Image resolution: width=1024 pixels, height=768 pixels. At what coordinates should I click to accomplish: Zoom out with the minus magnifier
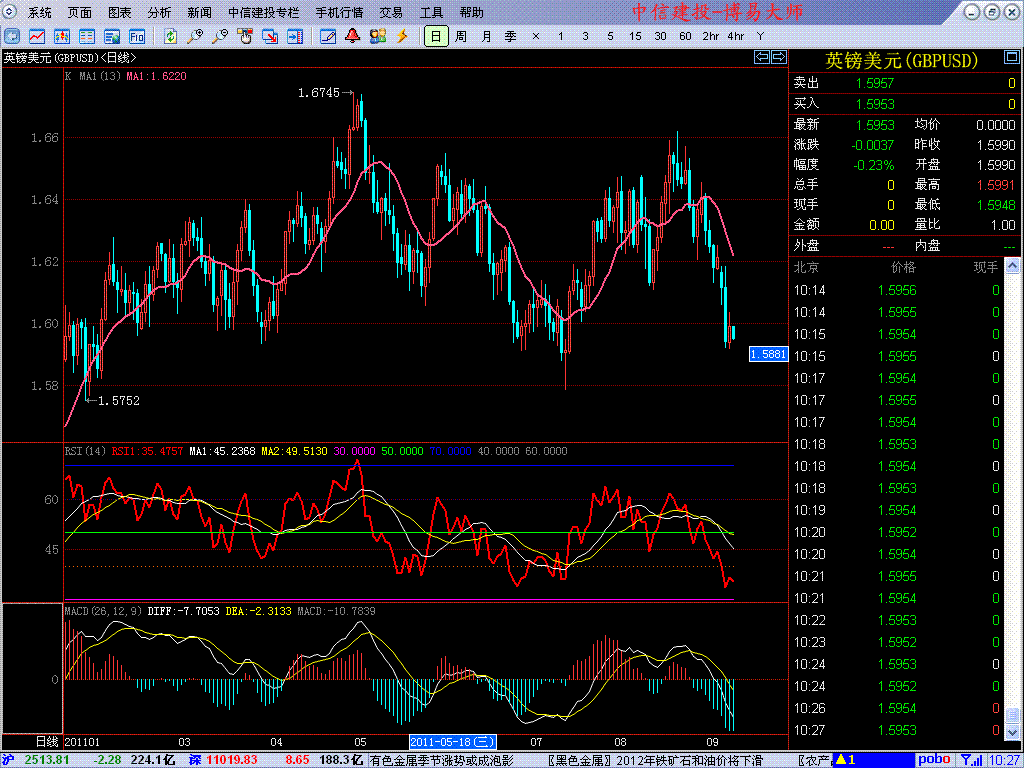pyautogui.click(x=220, y=37)
